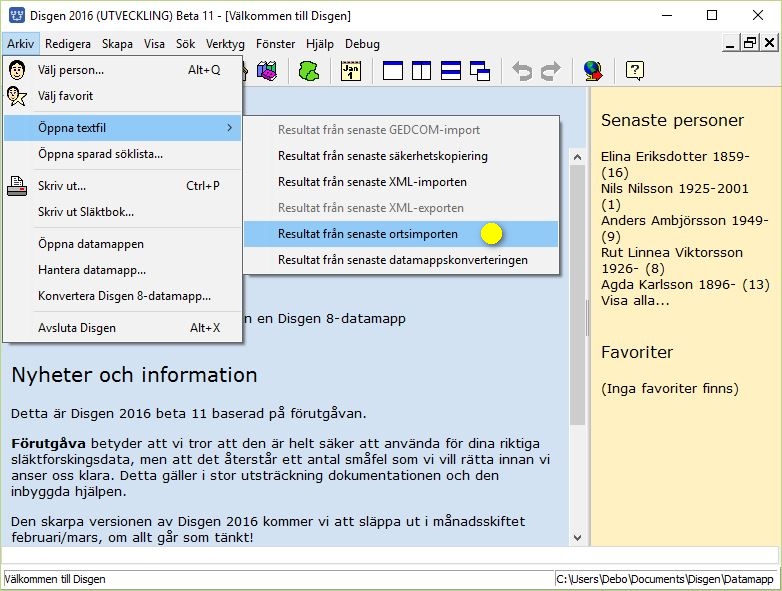782x591 pixels.
Task: Open the Redigera menu
Action: tap(68, 44)
